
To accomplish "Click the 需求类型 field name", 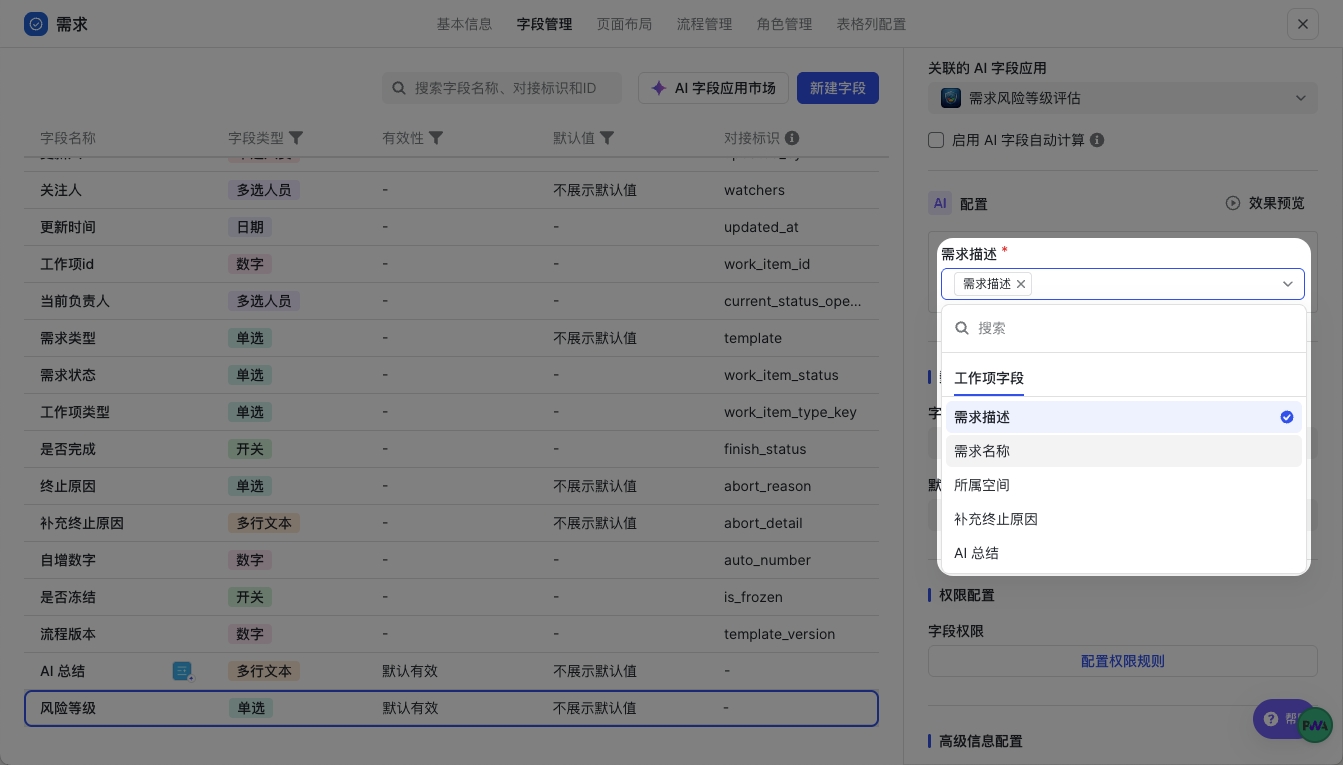I will (x=68, y=338).
